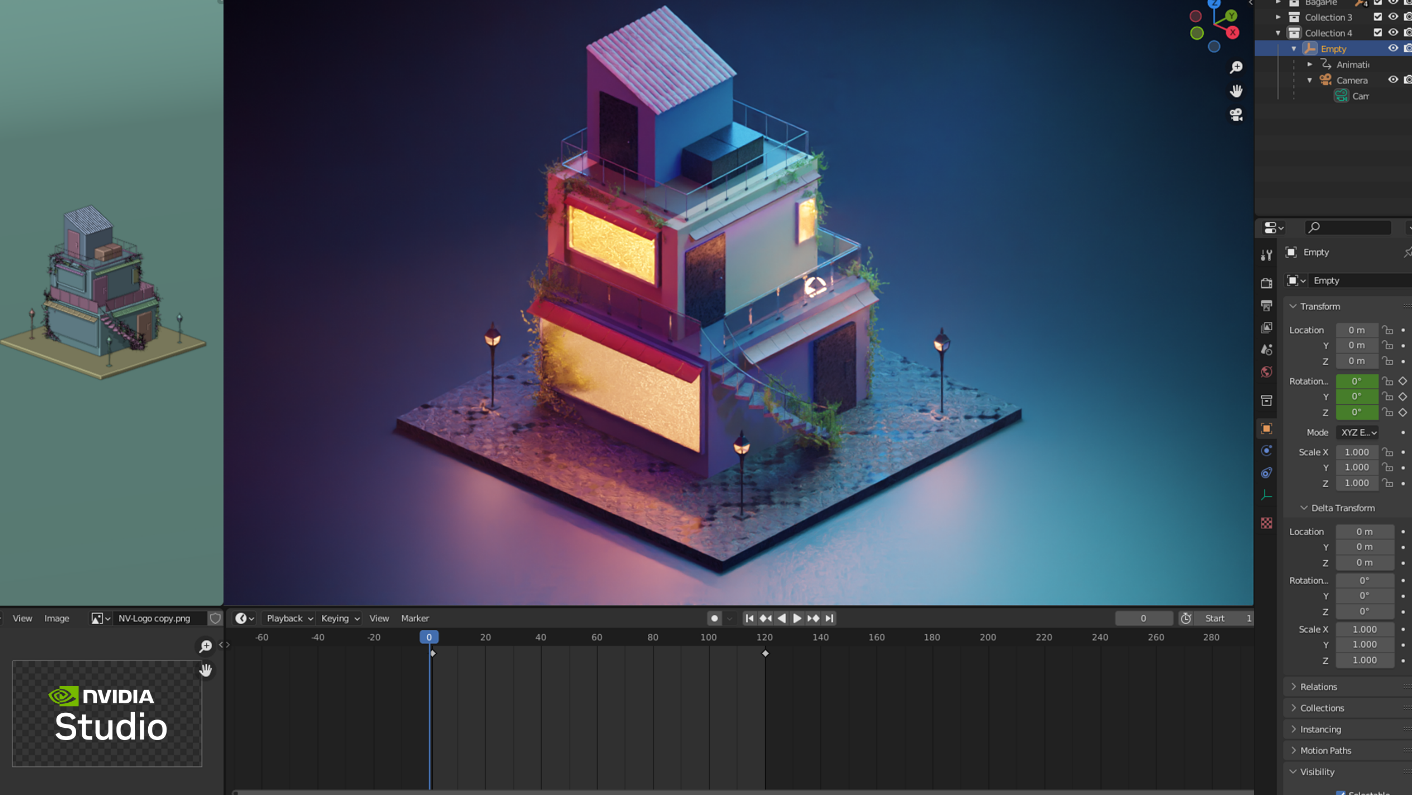This screenshot has height=795, width=1412.
Task: Click the Collection 3 icon in outliner
Action: [x=1294, y=17]
